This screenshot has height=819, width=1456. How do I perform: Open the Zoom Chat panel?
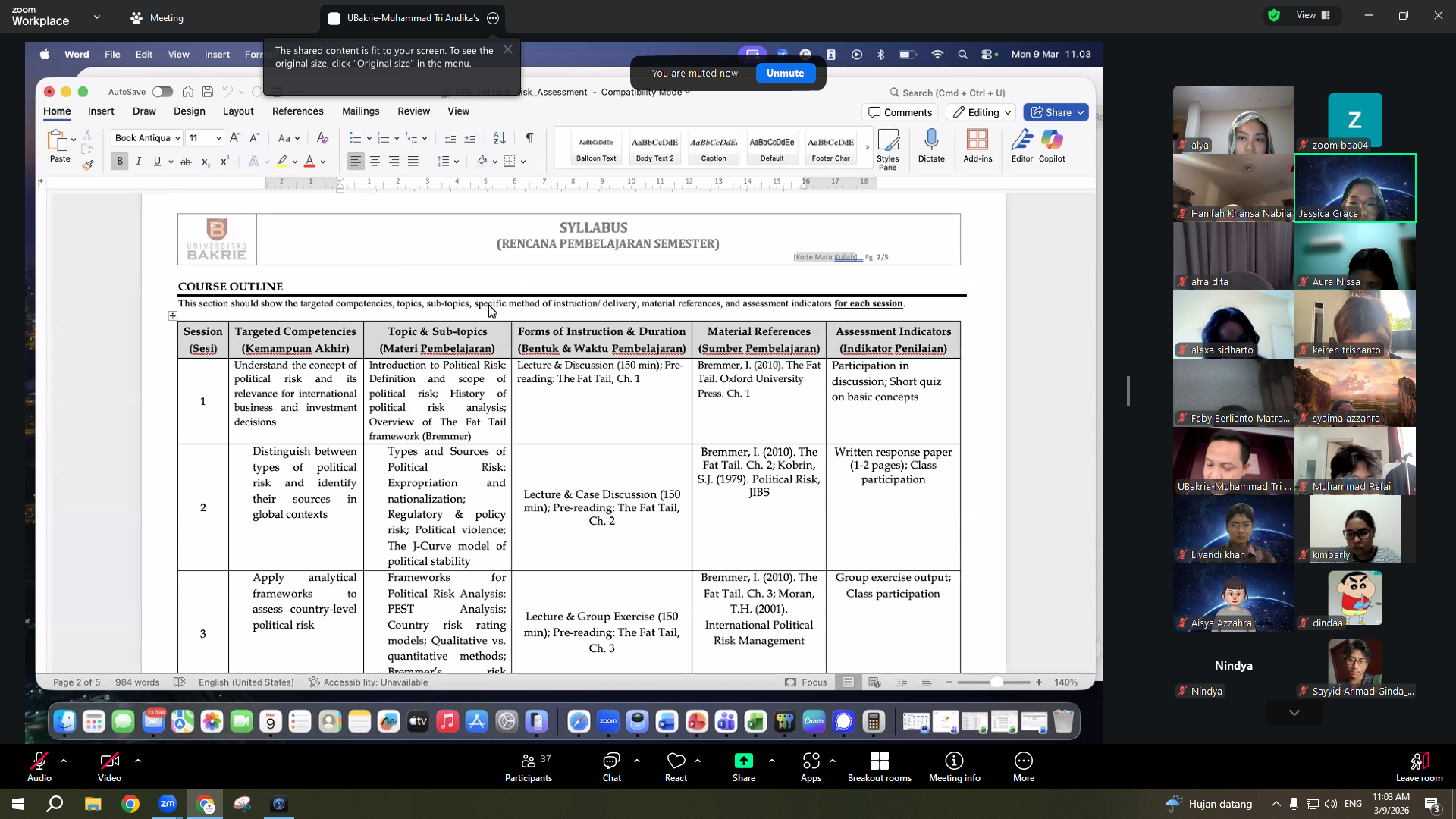[x=611, y=767]
